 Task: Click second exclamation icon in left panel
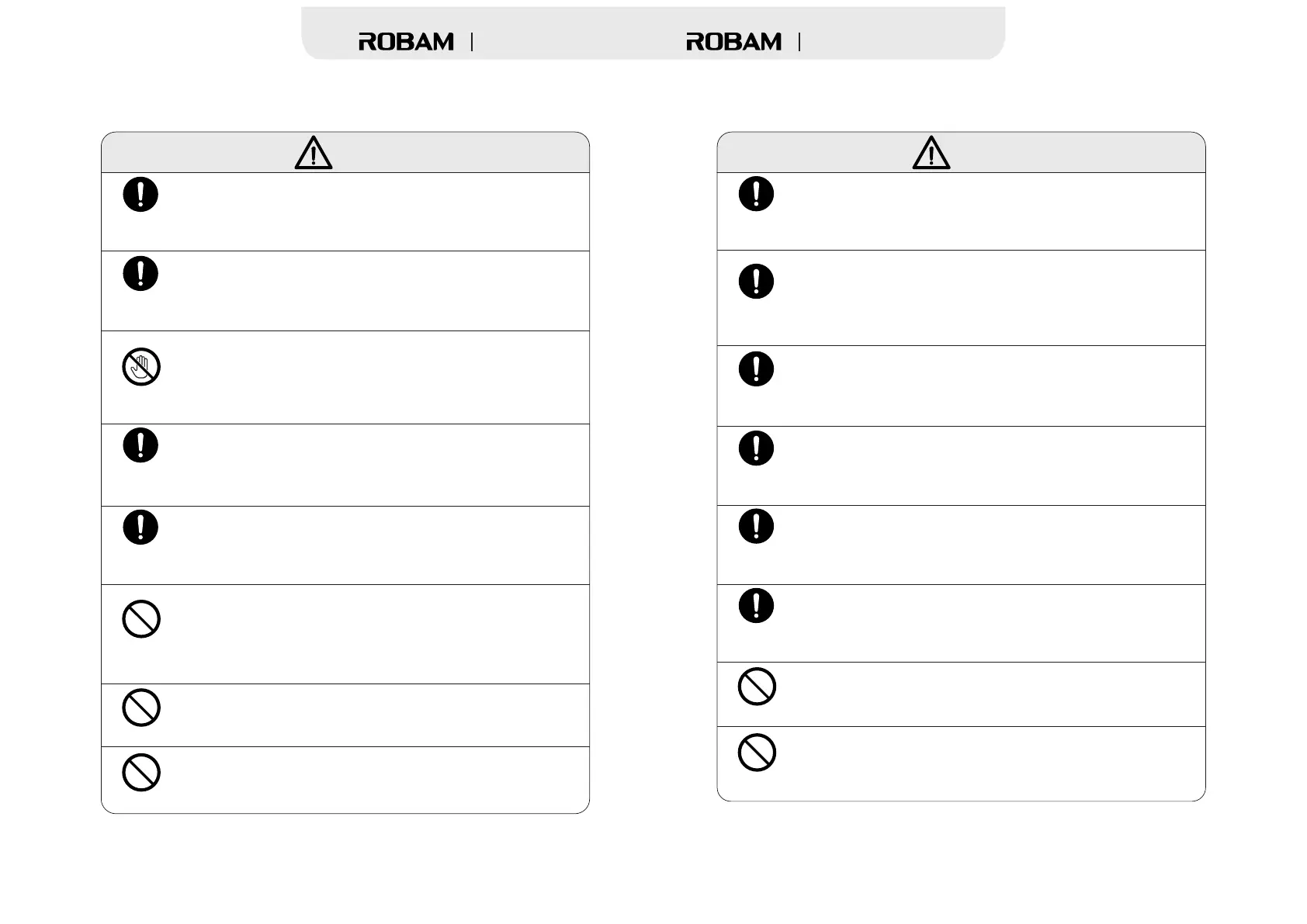(140, 273)
